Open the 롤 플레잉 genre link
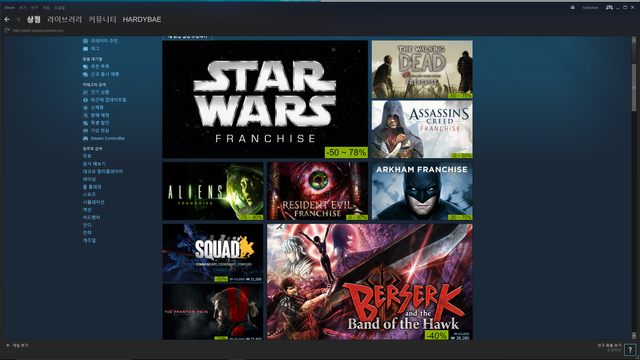The width and height of the screenshot is (640, 360). (x=92, y=187)
